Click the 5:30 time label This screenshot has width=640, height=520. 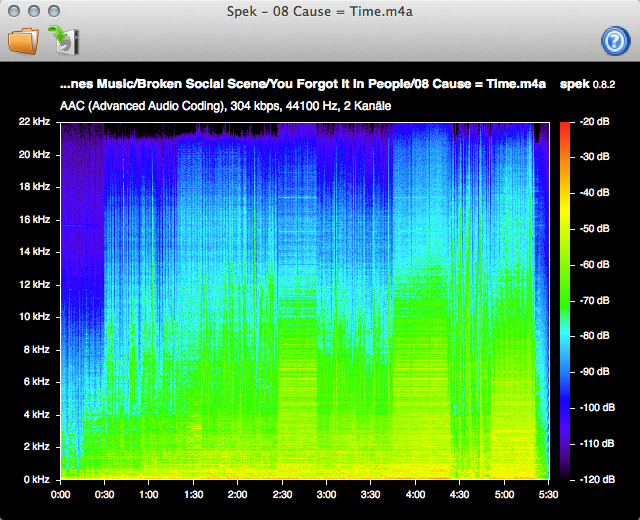point(548,495)
